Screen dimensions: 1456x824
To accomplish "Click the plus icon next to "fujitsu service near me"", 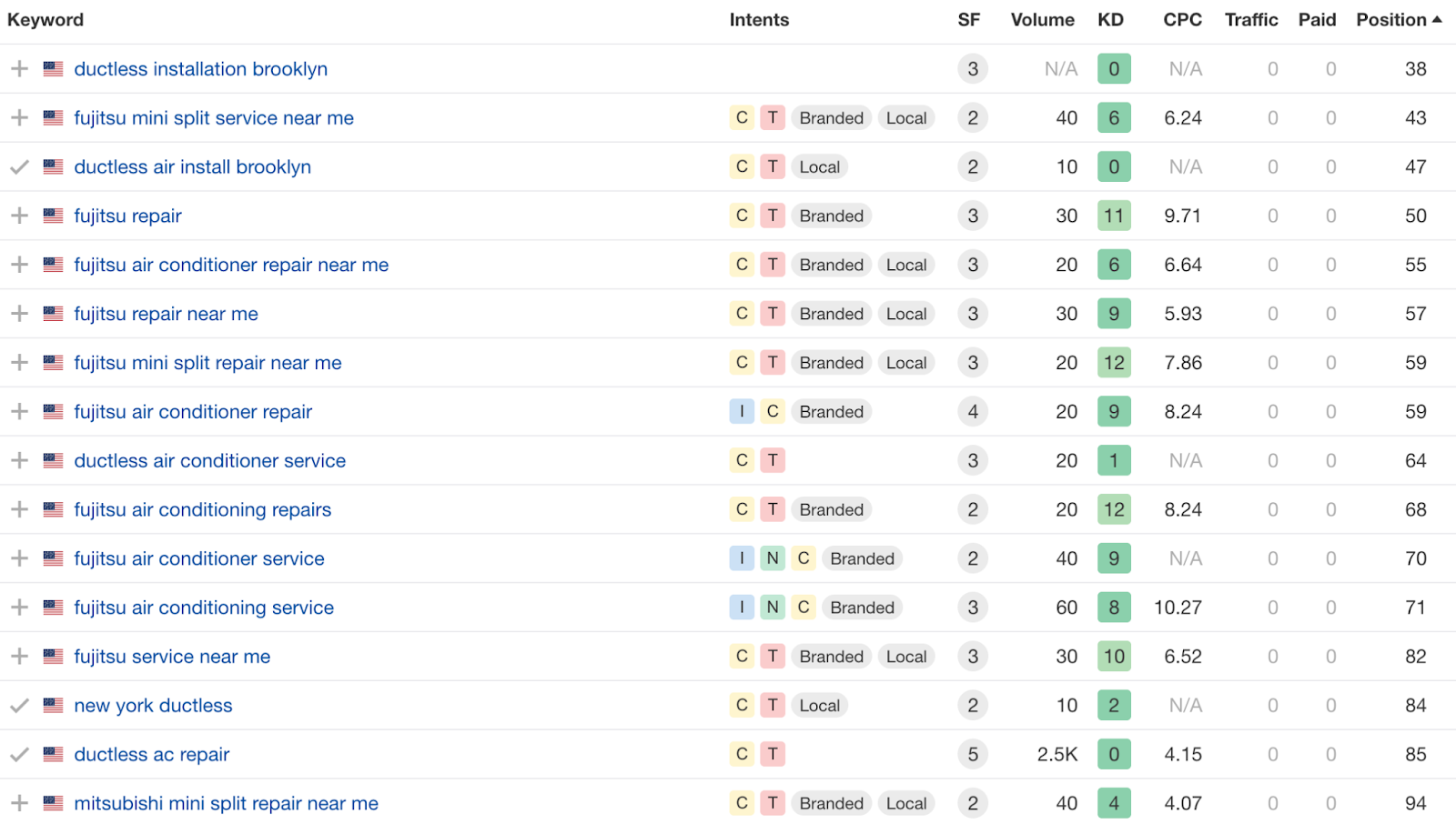I will [18, 656].
